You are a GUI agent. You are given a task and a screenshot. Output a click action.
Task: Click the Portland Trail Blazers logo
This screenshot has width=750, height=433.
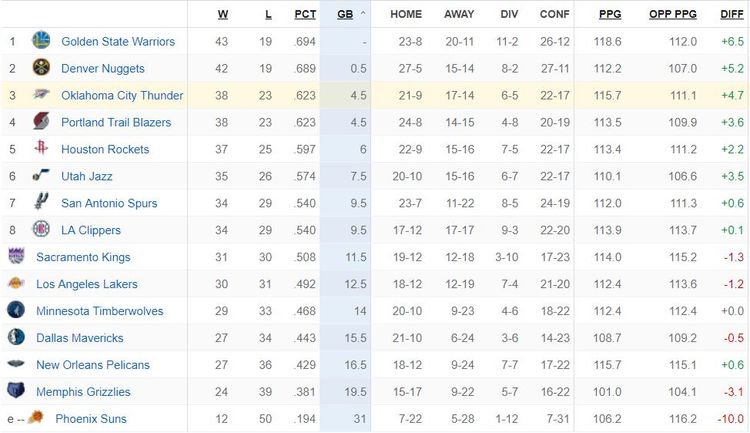41,122
